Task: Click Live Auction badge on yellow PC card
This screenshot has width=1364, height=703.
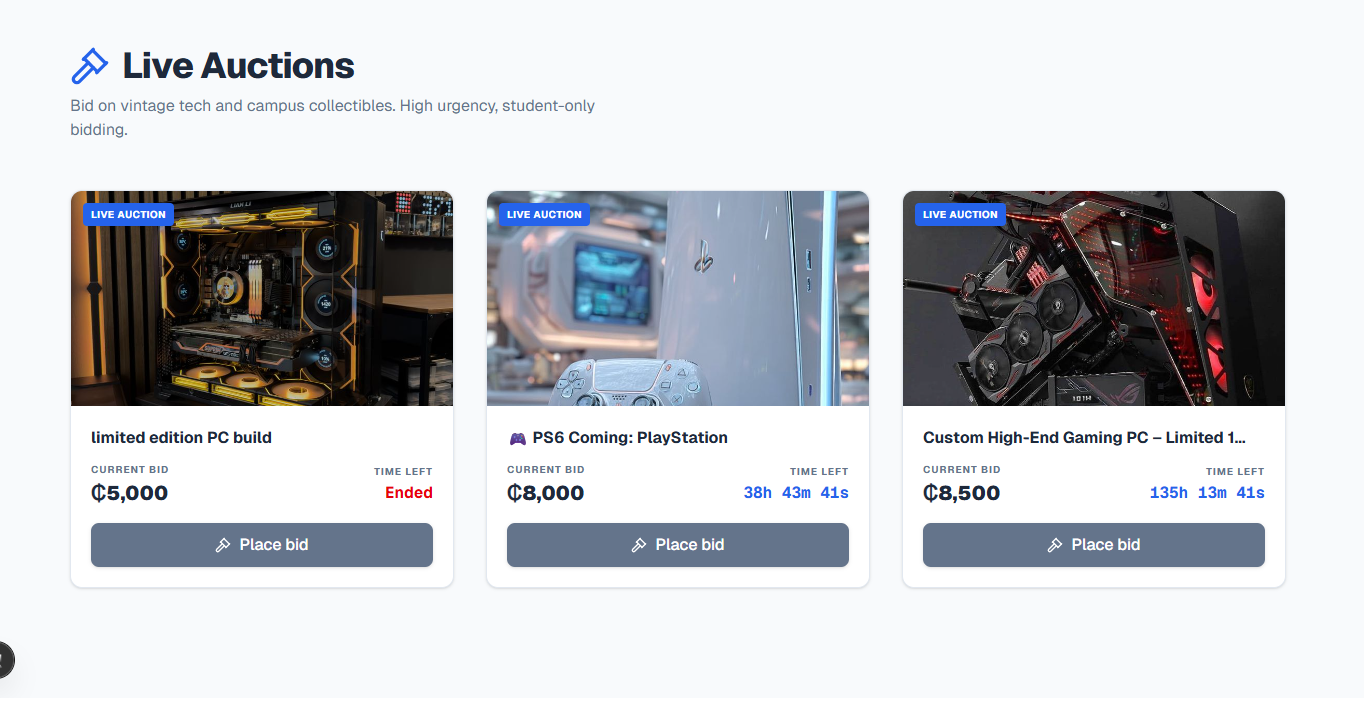Action: pos(128,214)
